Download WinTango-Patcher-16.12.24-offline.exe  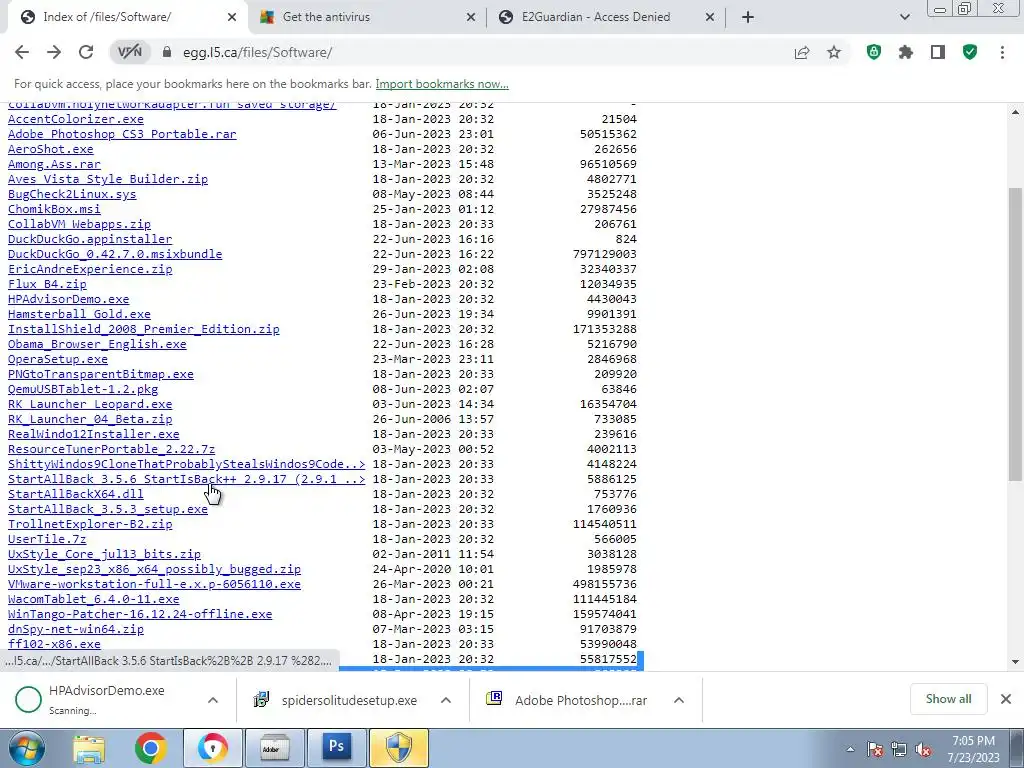click(x=140, y=615)
